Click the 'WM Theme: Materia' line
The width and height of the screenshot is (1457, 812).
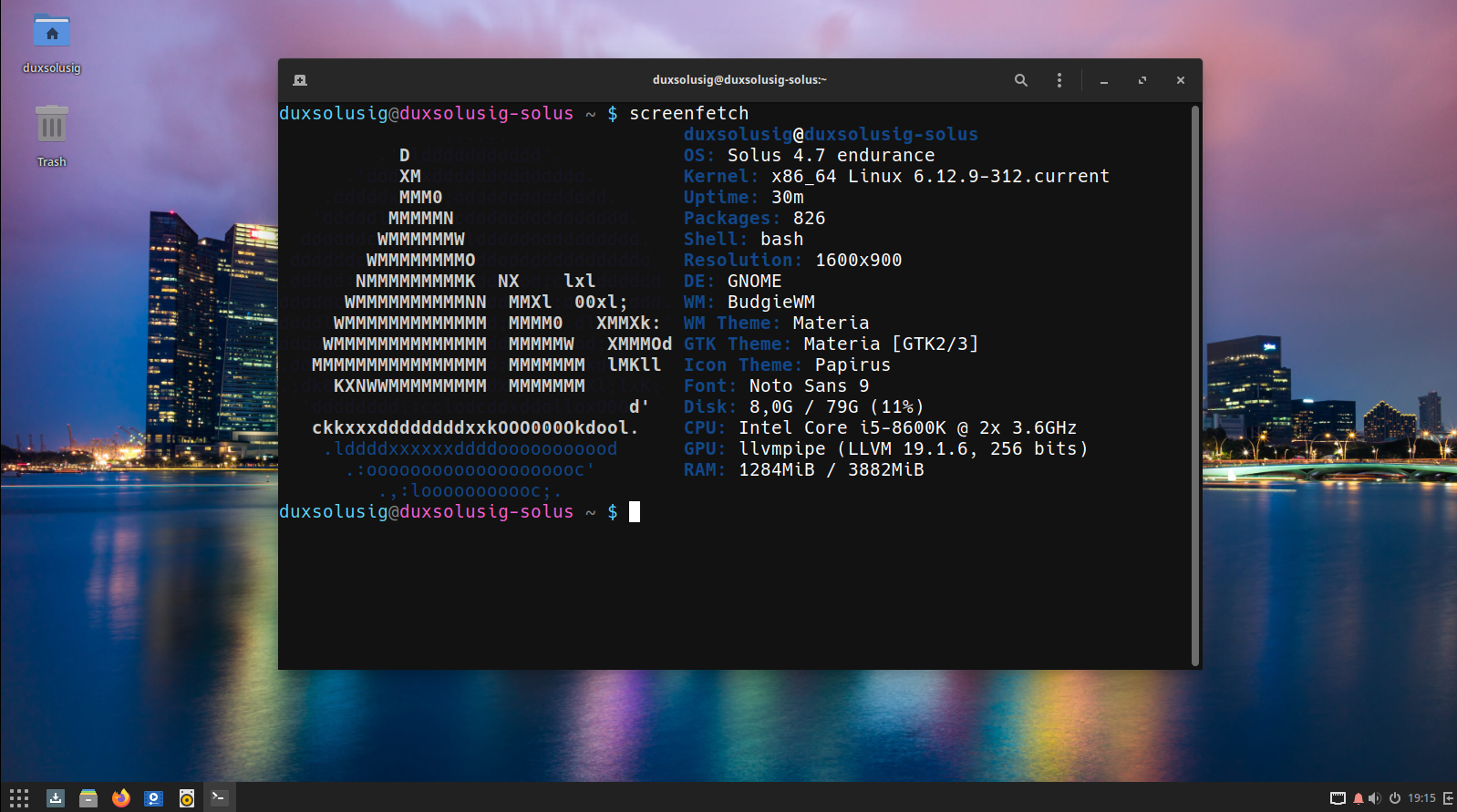pyautogui.click(x=777, y=323)
